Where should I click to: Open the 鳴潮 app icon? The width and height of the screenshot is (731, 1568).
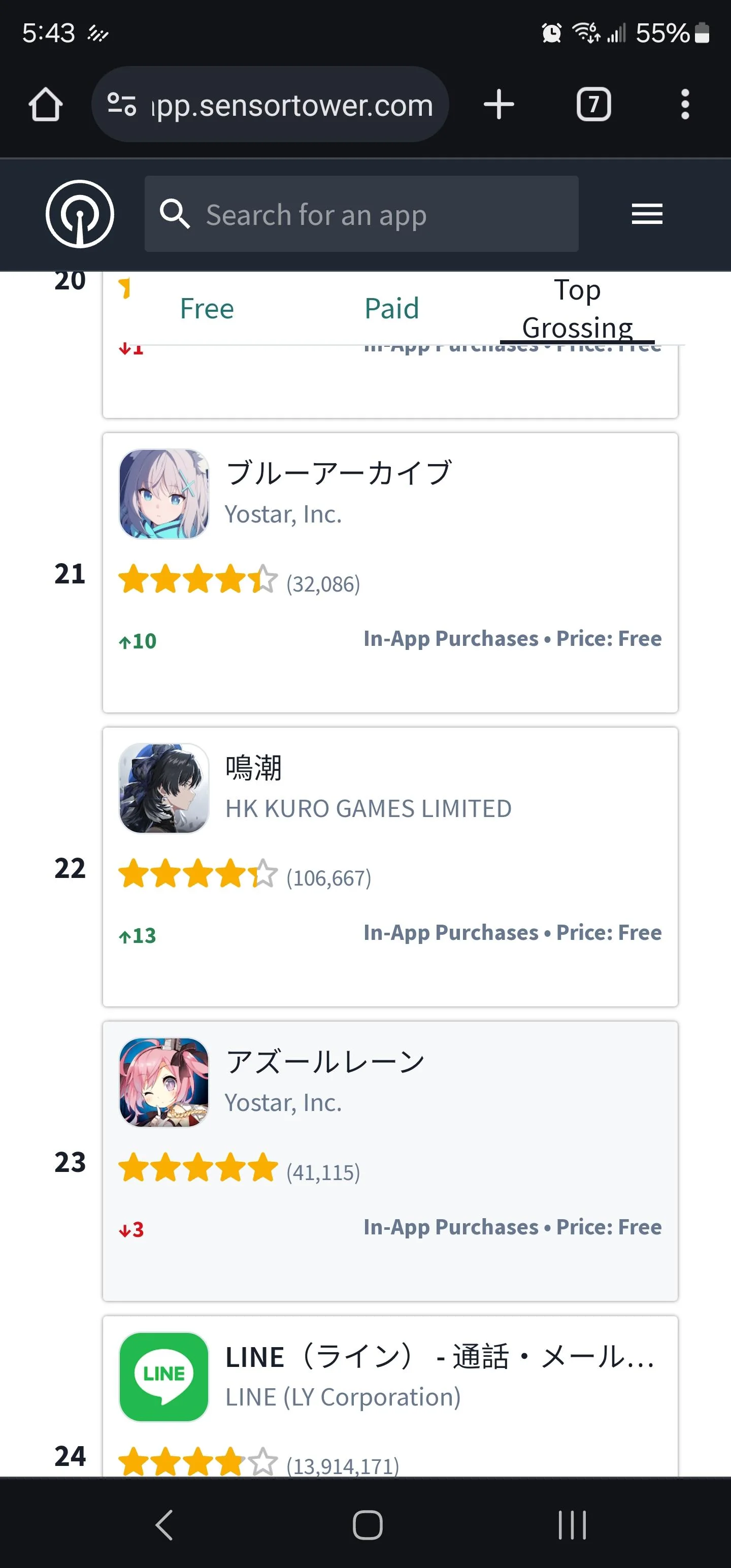click(164, 788)
